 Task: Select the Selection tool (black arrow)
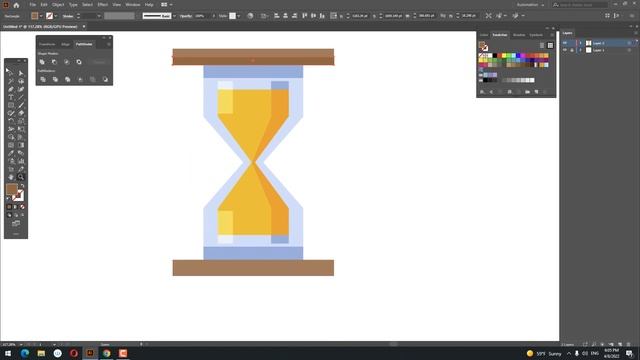11,73
